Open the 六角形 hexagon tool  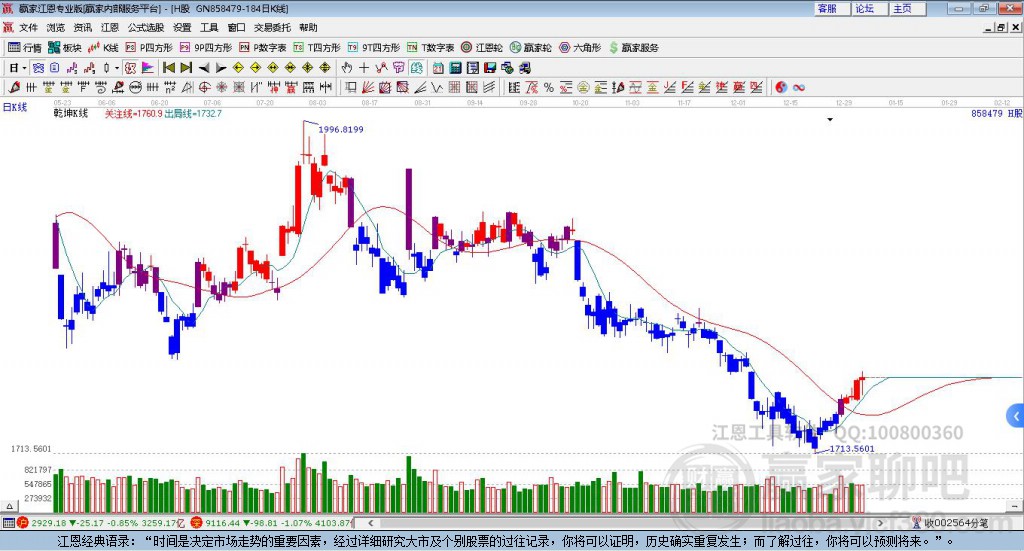point(580,48)
